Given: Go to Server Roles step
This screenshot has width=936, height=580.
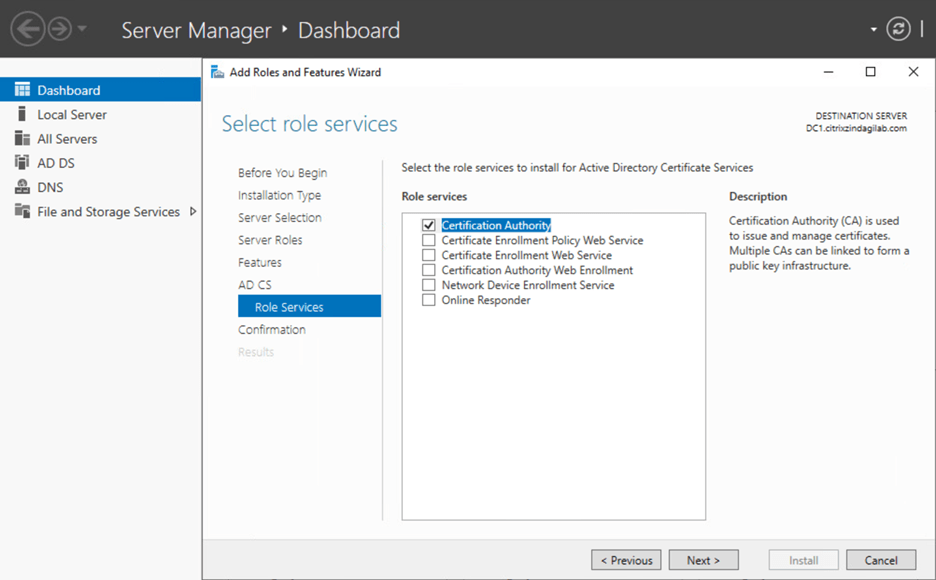Looking at the screenshot, I should point(270,240).
